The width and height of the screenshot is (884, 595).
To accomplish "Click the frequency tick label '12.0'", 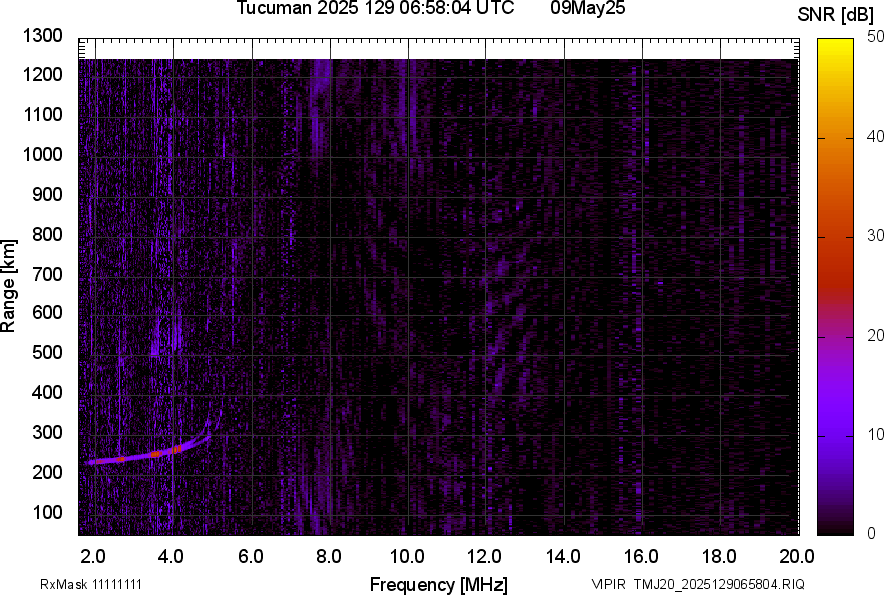I will coord(484,557).
